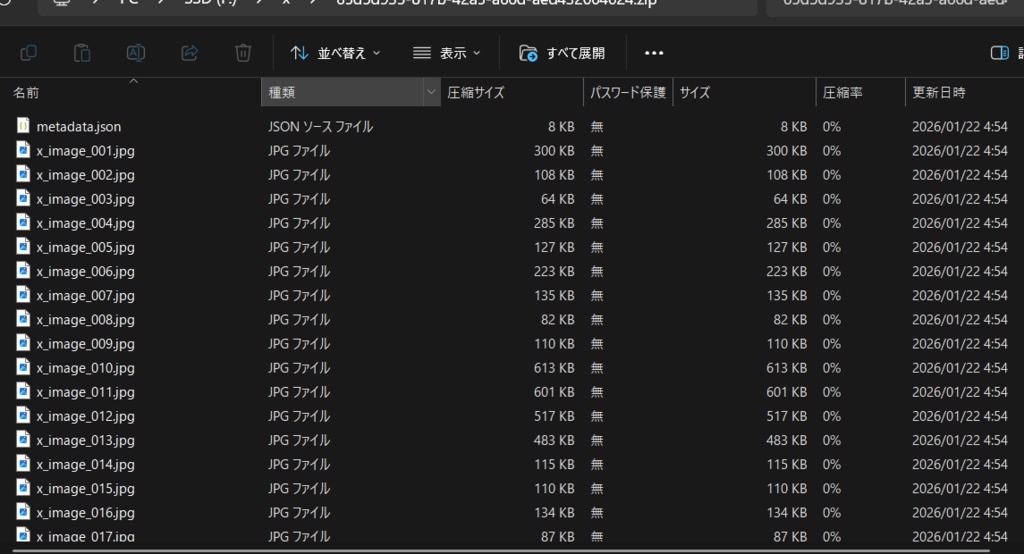Image resolution: width=1024 pixels, height=554 pixels.
Task: Click the Paste clipboard icon
Action: coord(82,53)
